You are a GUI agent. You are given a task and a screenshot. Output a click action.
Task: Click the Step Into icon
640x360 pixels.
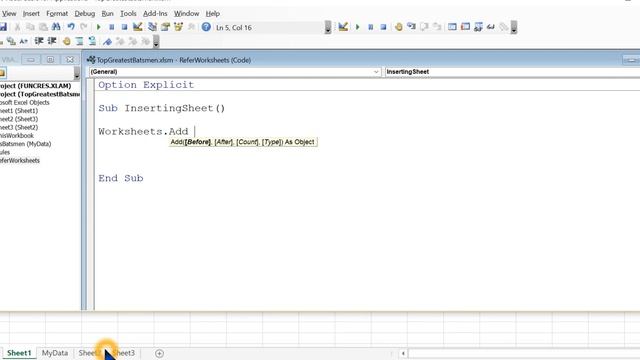(x=411, y=27)
